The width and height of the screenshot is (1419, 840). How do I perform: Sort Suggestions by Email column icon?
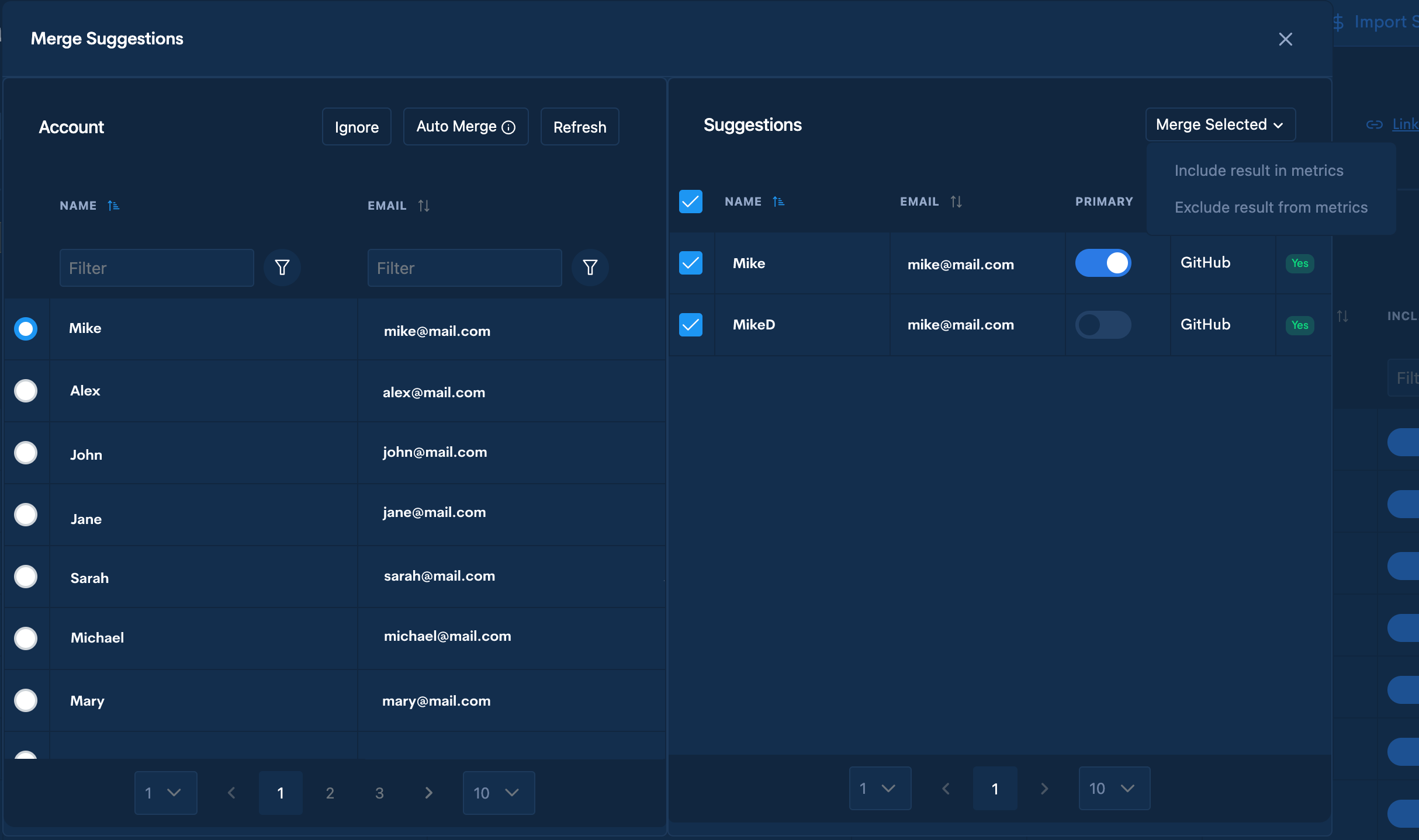[956, 202]
